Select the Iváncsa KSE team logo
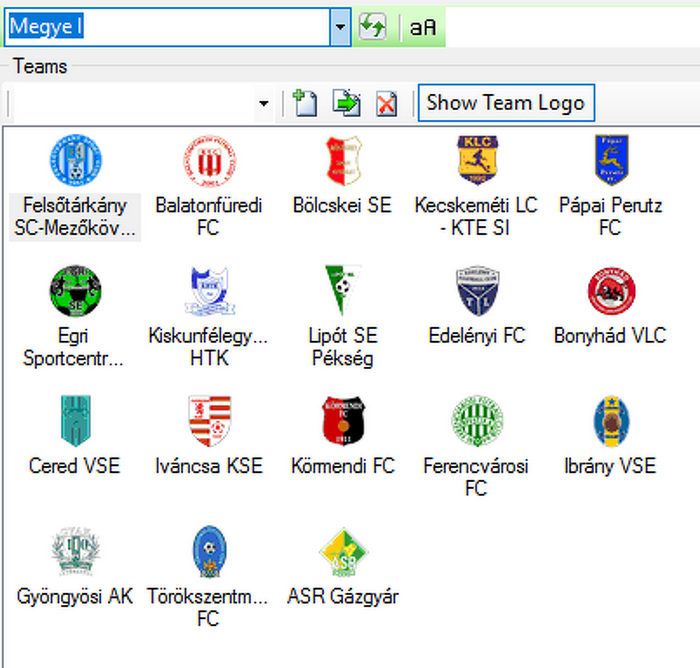This screenshot has width=700, height=668. coord(209,421)
